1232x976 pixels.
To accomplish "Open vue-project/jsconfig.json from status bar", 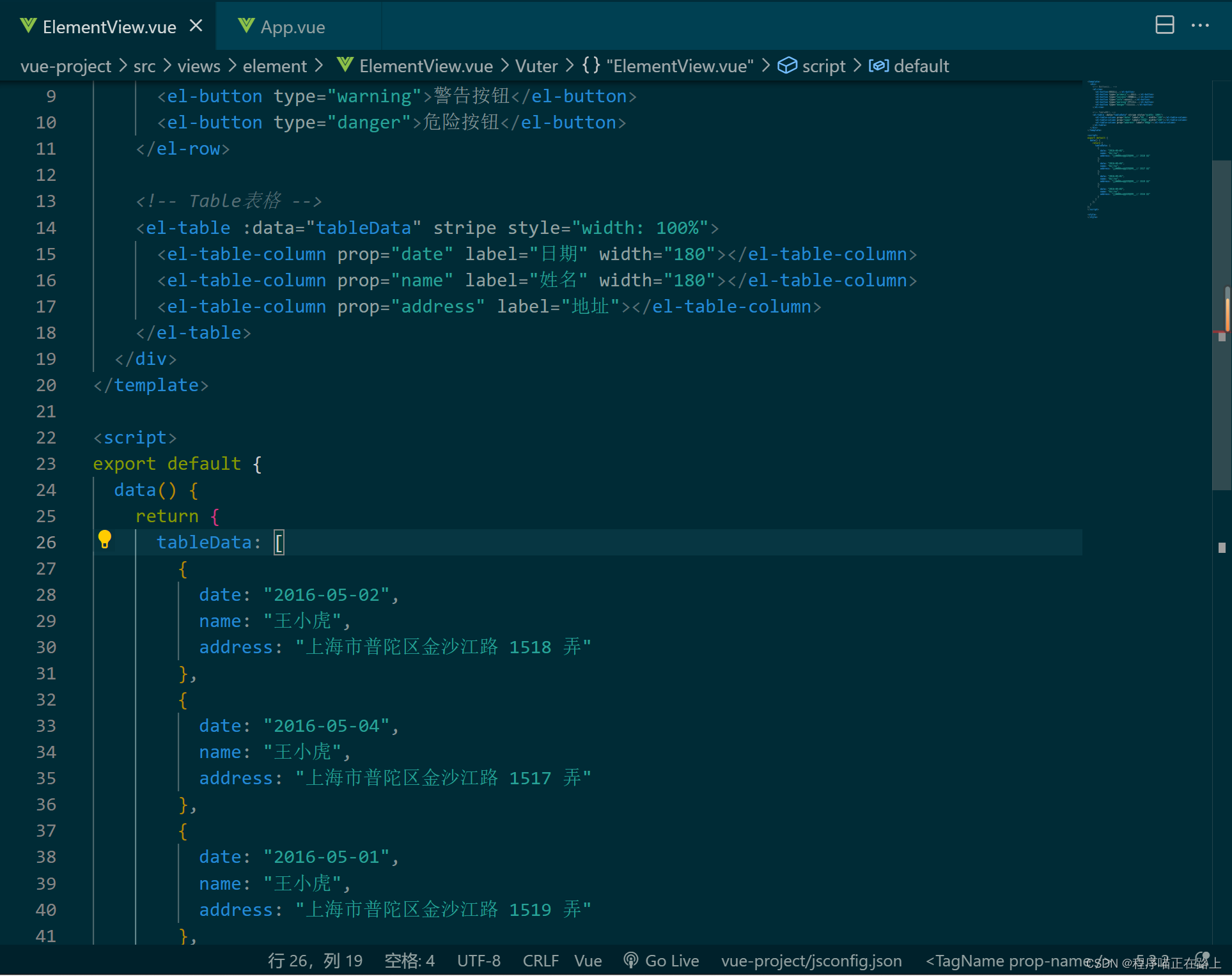I will tap(811, 961).
